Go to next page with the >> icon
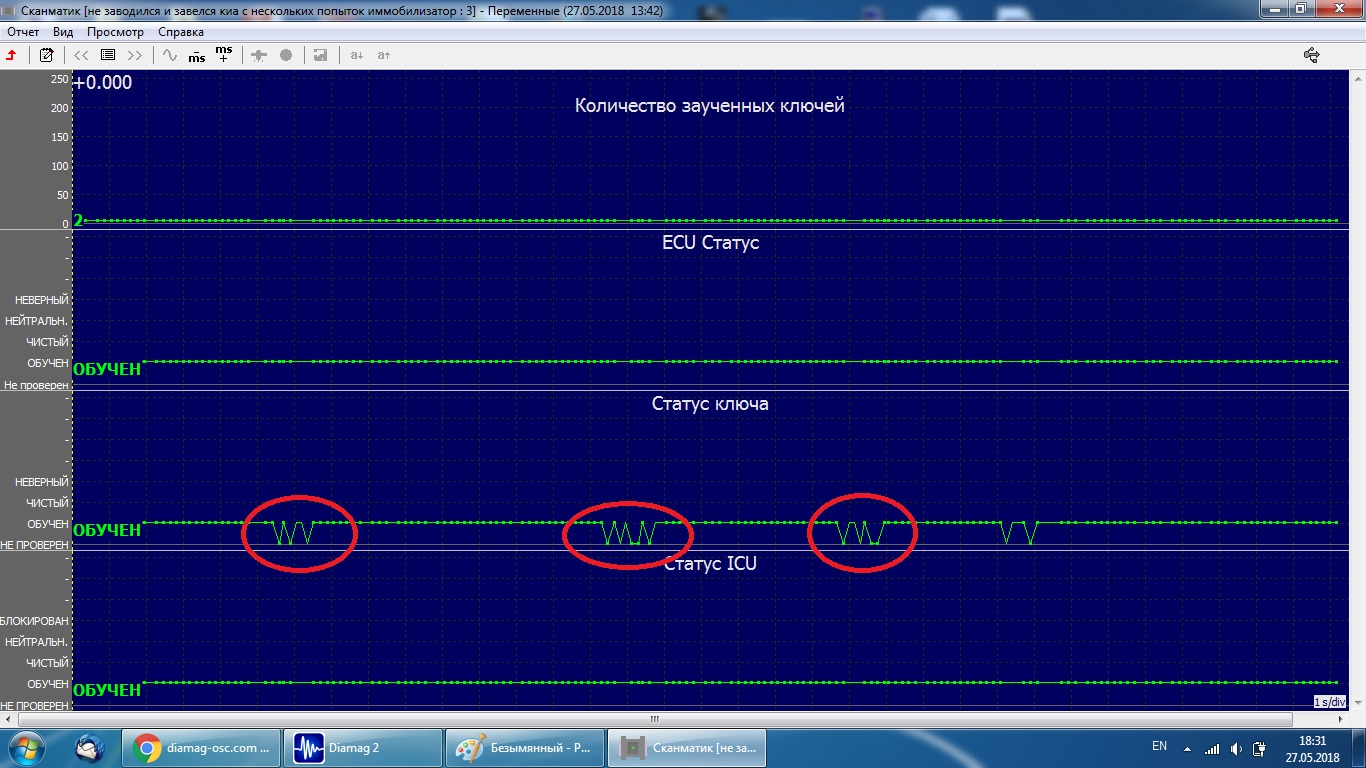Viewport: 1366px width, 768px height. tap(134, 55)
